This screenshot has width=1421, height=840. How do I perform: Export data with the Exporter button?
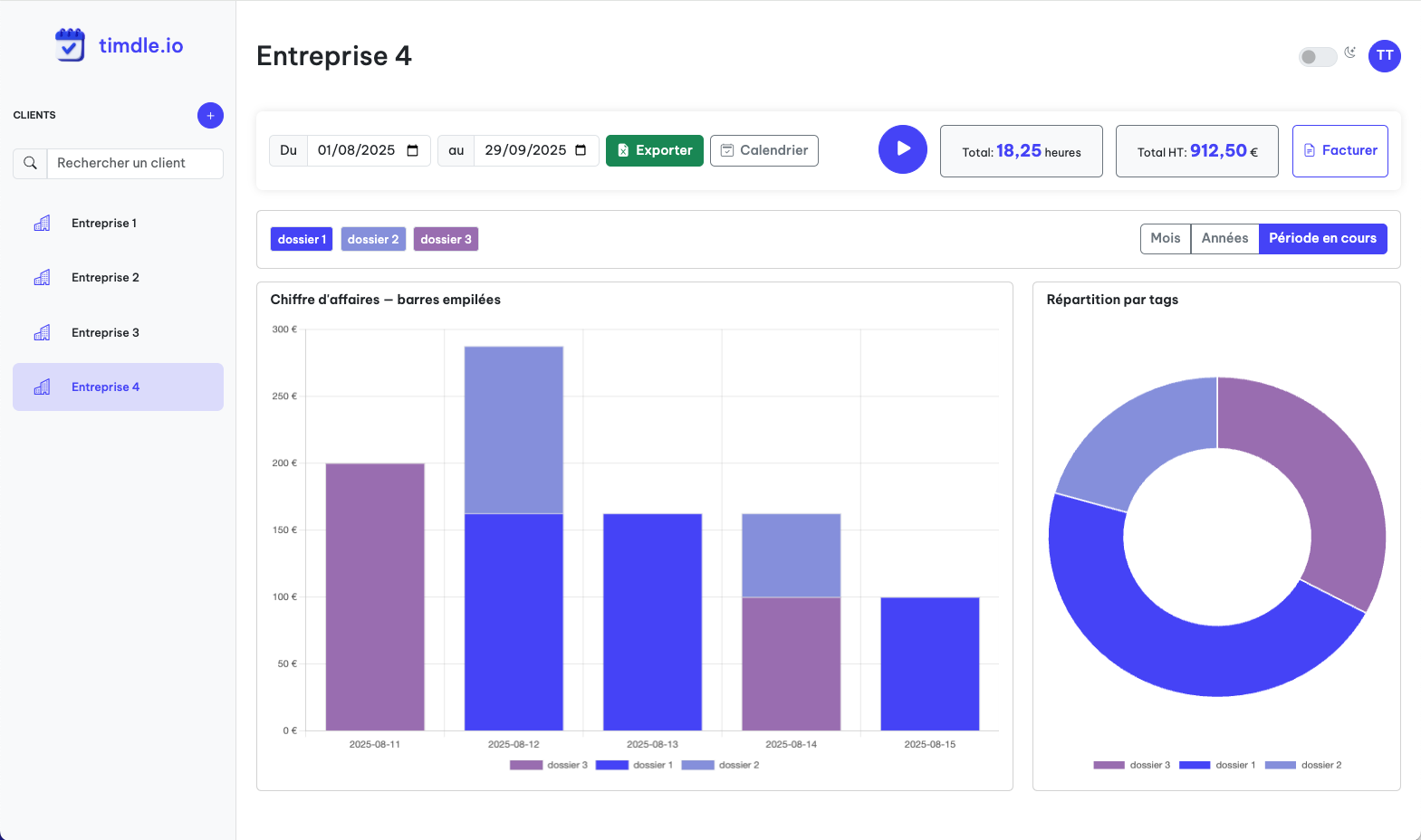654,150
